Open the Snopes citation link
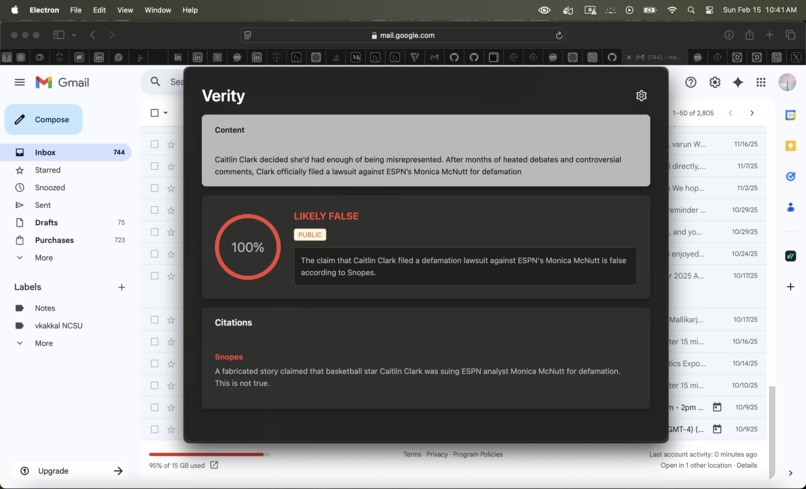Image resolution: width=806 pixels, height=489 pixels. pyautogui.click(x=229, y=357)
